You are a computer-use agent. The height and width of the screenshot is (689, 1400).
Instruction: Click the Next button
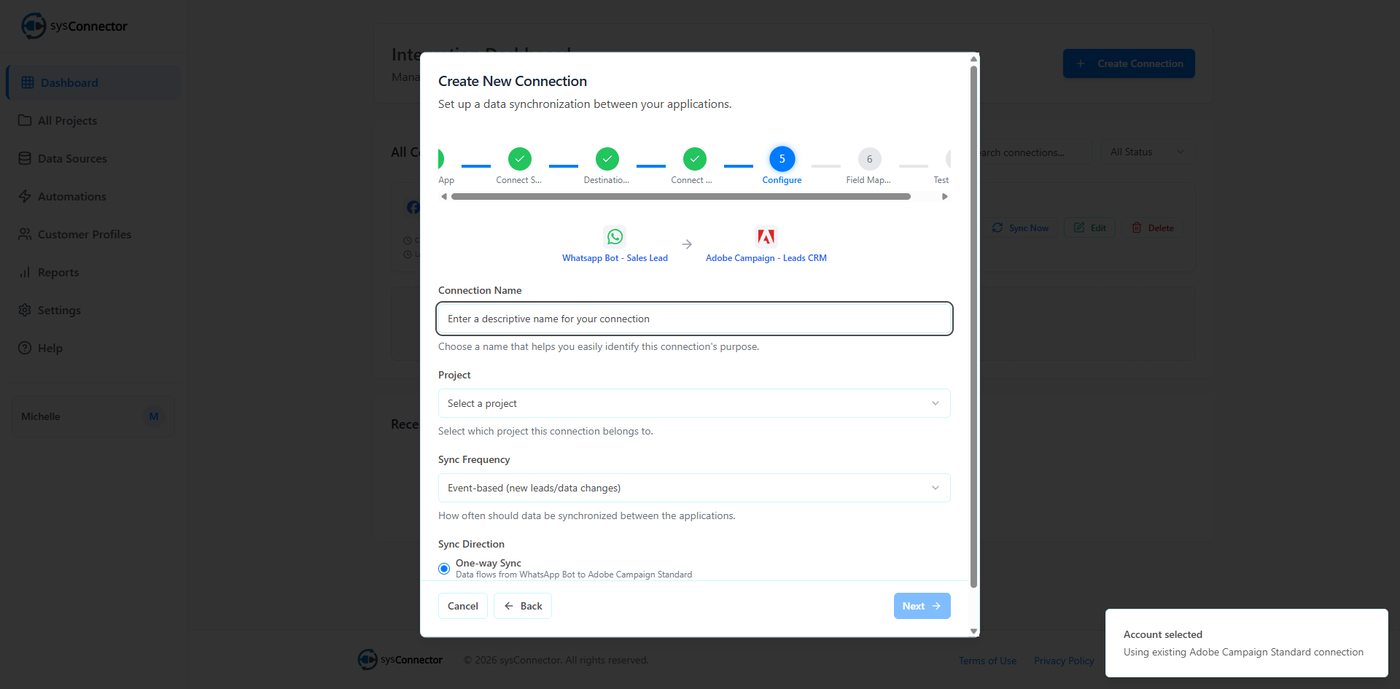pyautogui.click(x=922, y=606)
